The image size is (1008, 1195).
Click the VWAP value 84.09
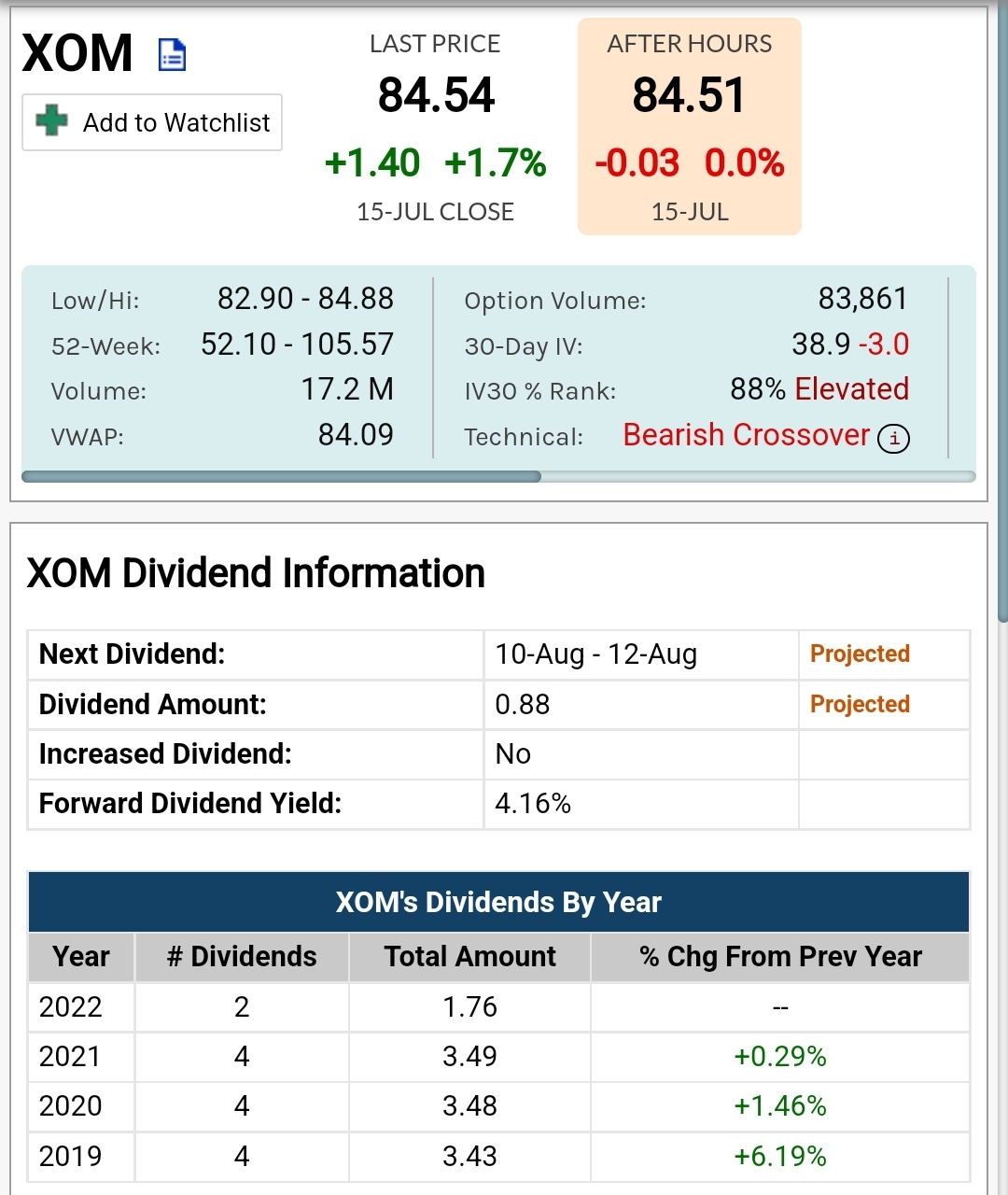356,435
